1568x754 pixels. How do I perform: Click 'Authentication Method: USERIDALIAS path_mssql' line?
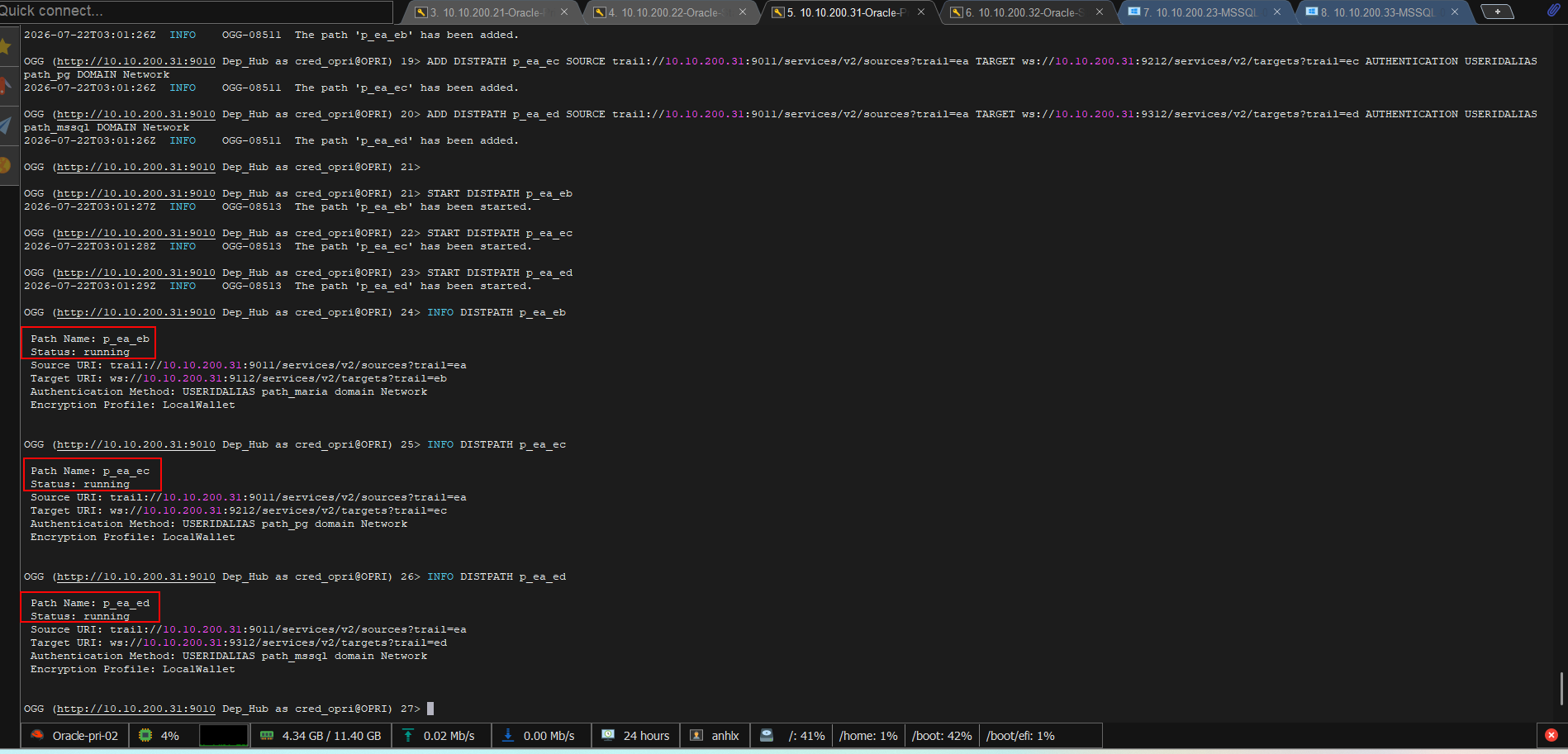pos(229,656)
